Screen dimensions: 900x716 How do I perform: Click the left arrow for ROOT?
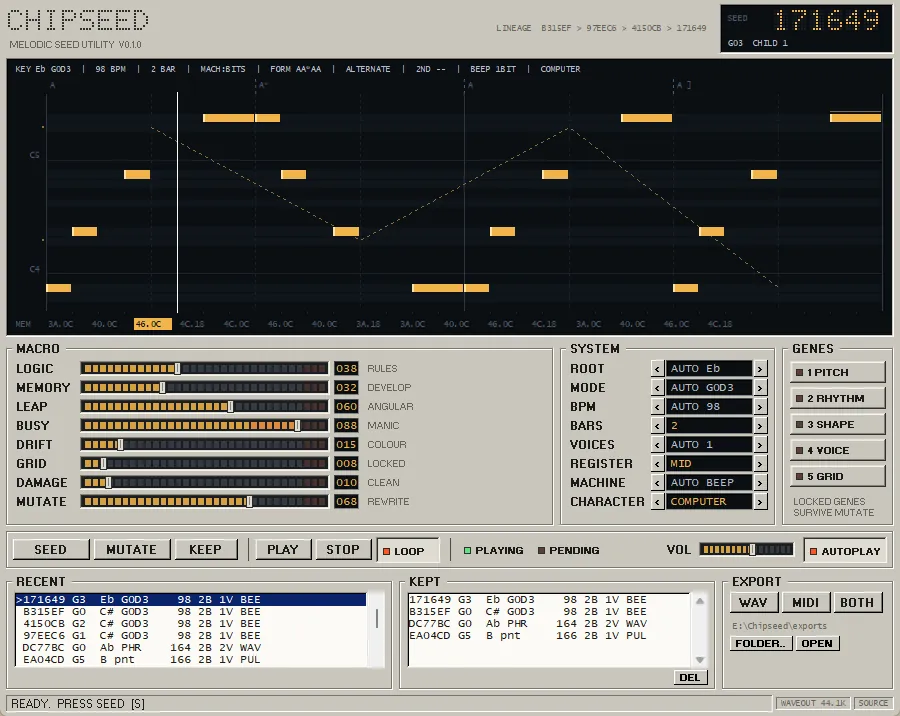657,369
